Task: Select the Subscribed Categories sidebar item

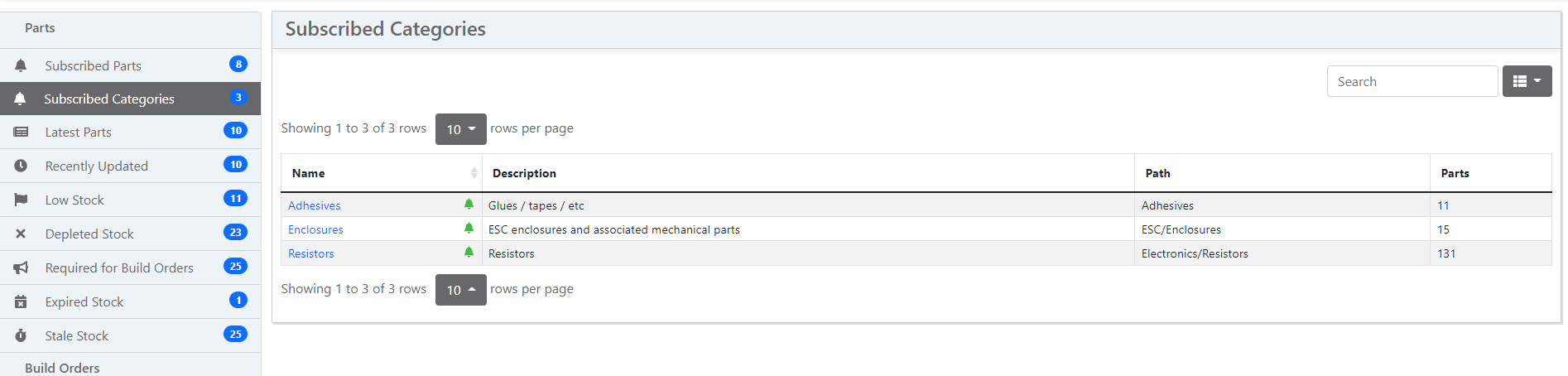Action: 109,99
